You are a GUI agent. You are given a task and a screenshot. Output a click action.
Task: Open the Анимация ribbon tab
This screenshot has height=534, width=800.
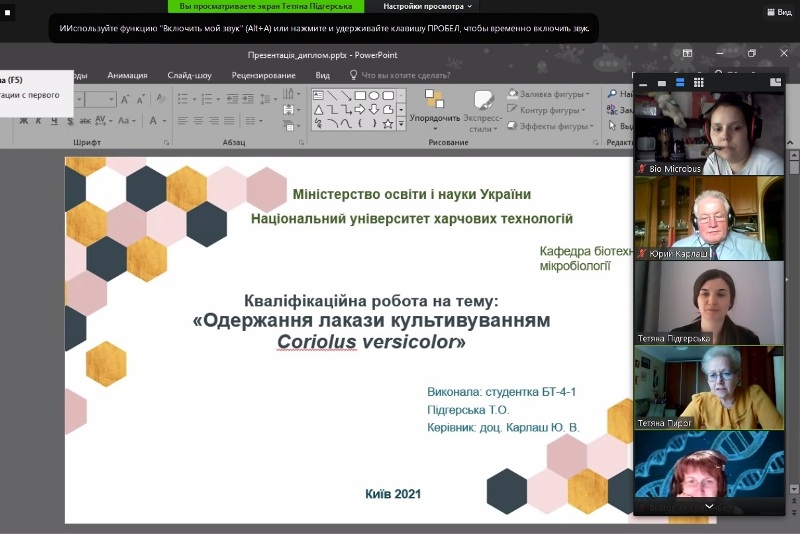click(127, 75)
